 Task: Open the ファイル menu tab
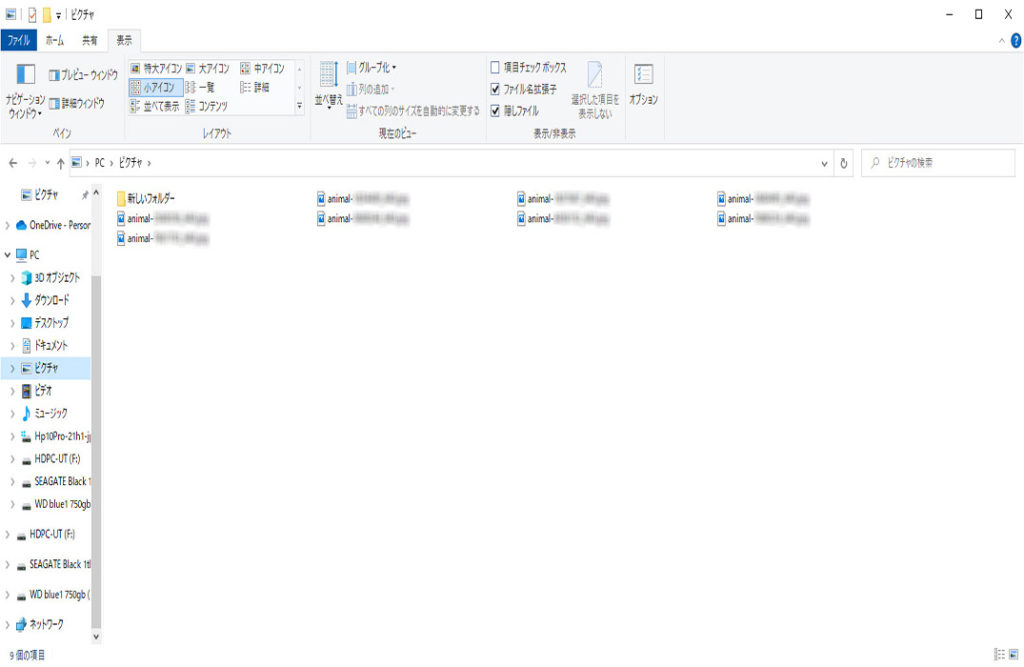coord(18,41)
